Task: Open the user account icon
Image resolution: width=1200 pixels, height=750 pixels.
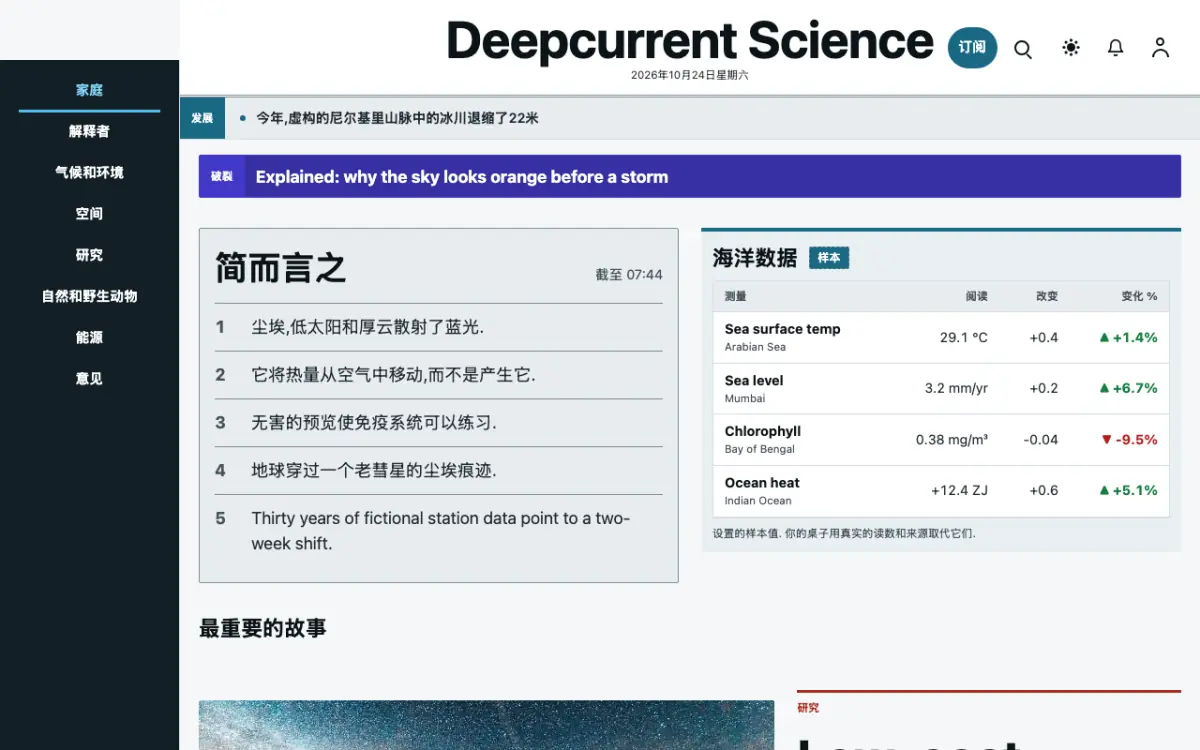Action: (x=1160, y=48)
